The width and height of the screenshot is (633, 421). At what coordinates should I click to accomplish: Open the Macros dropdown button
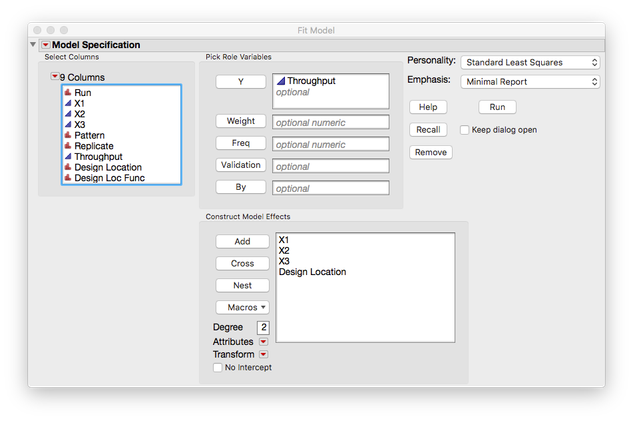tap(242, 307)
